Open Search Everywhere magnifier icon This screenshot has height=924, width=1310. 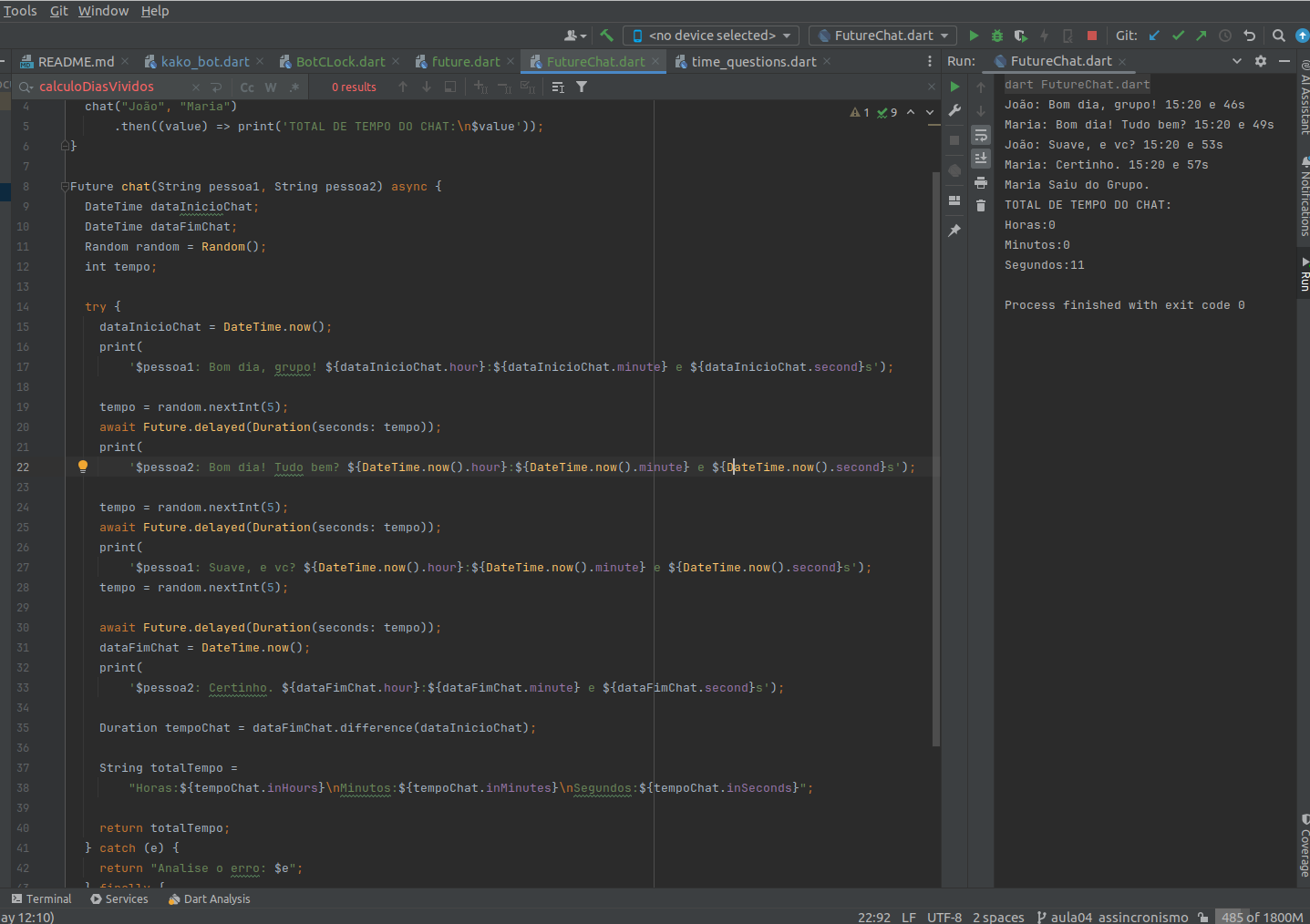(1278, 36)
